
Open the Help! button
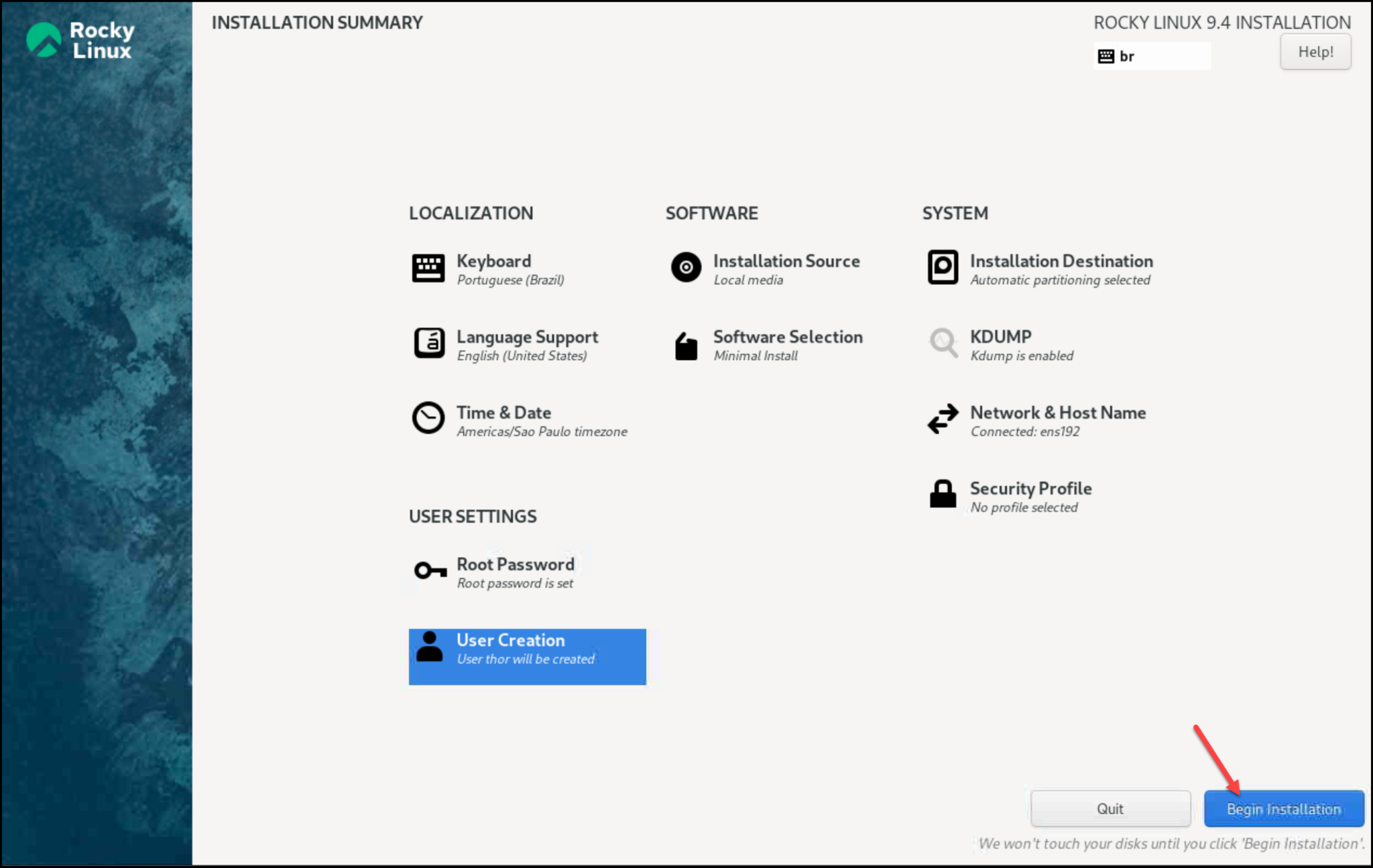point(1315,52)
